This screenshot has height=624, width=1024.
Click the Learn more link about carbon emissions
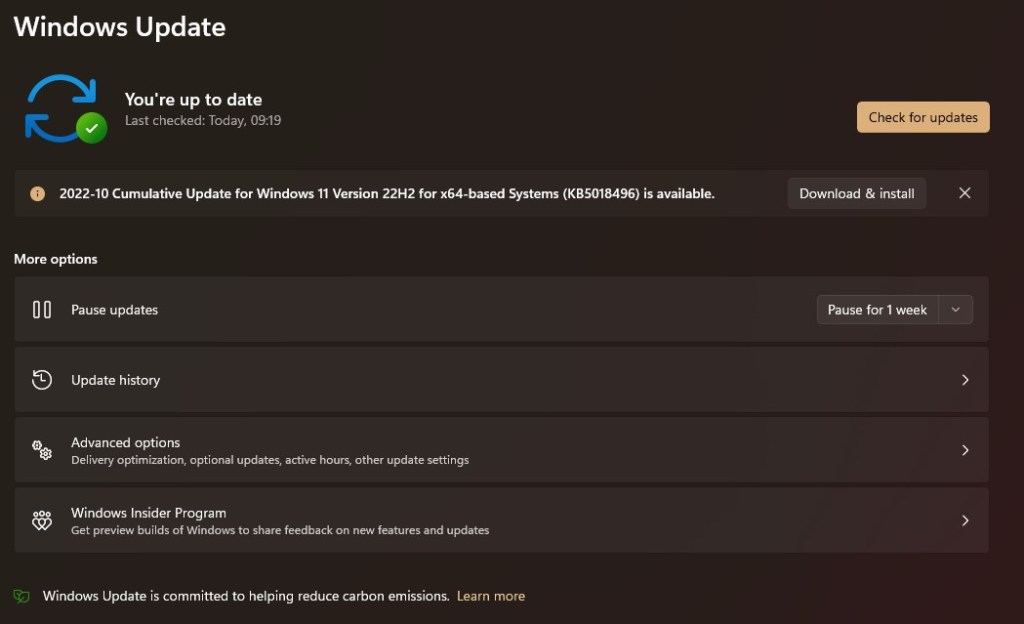[x=490, y=596]
